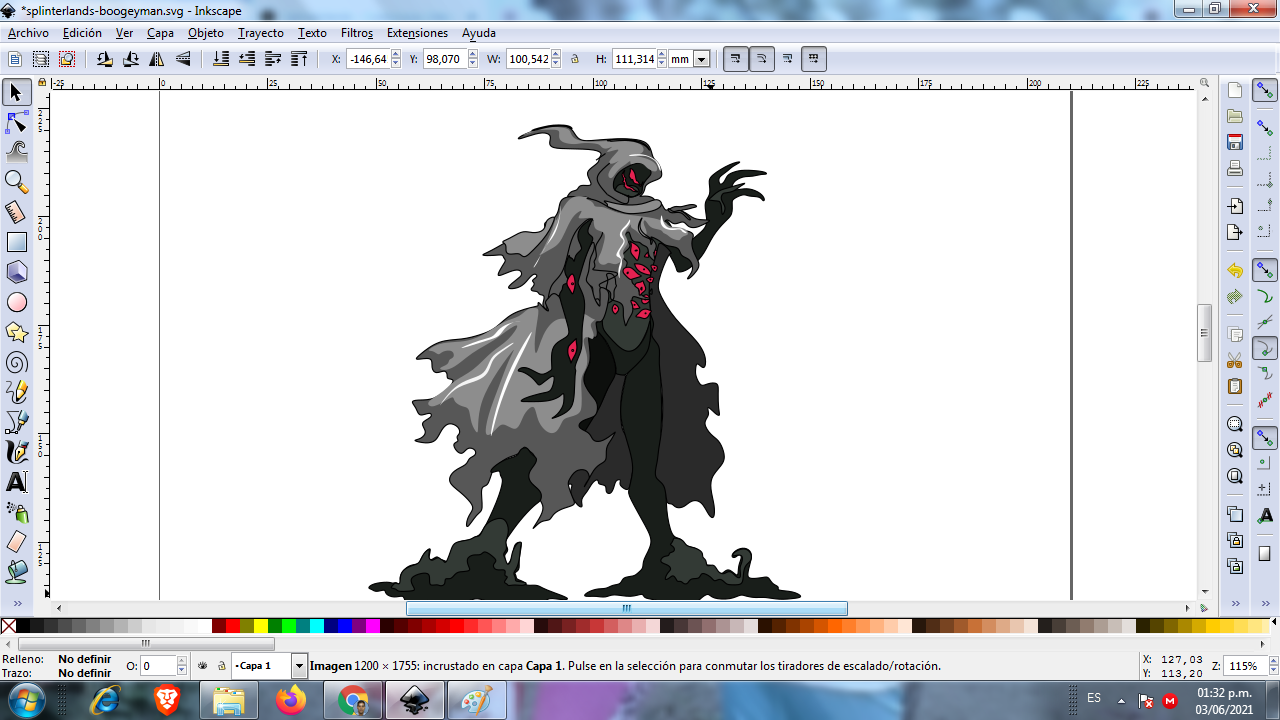Toggle move gradients with object option

click(x=788, y=59)
